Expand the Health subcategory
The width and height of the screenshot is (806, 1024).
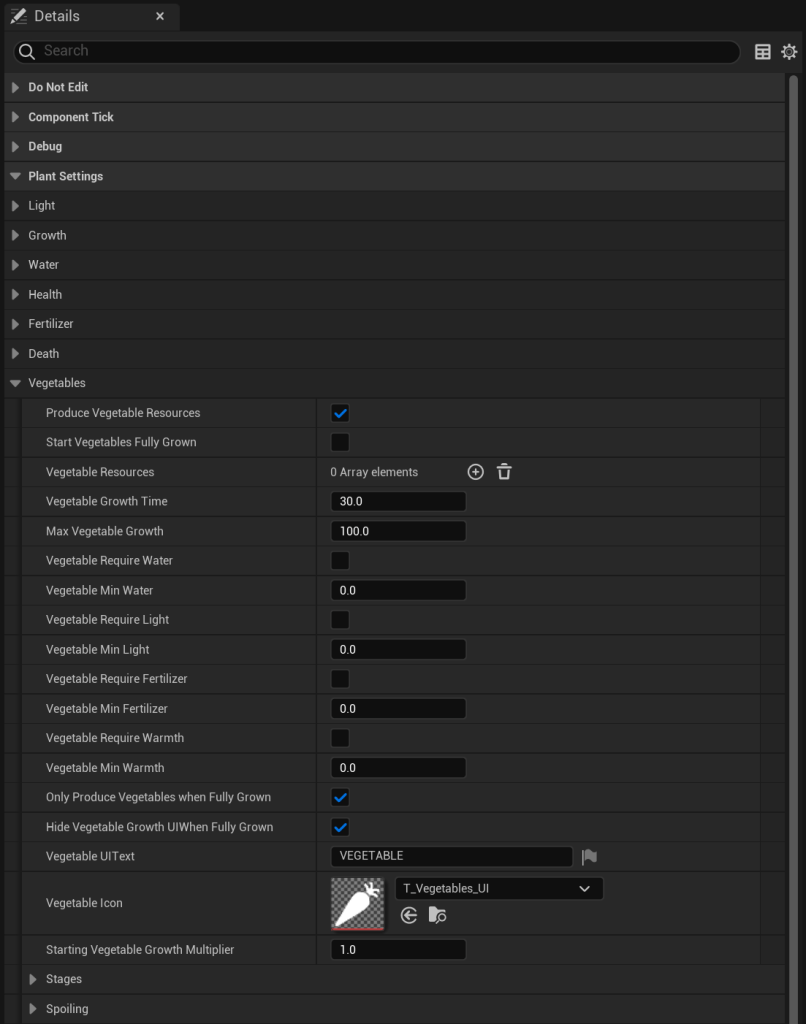tap(15, 295)
